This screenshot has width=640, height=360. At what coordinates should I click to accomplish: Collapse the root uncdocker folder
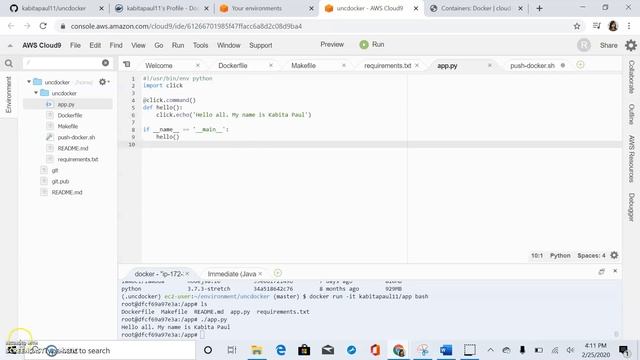[x=29, y=82]
